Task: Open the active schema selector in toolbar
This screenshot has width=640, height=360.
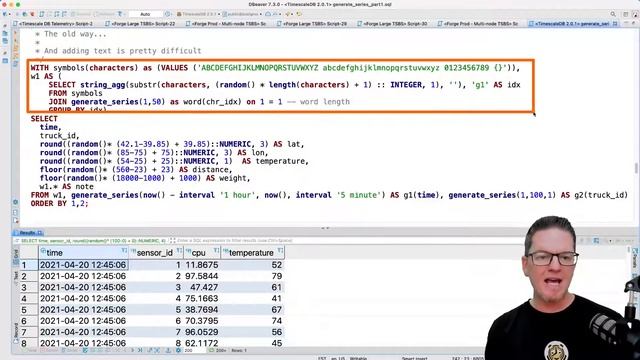Action: point(242,14)
